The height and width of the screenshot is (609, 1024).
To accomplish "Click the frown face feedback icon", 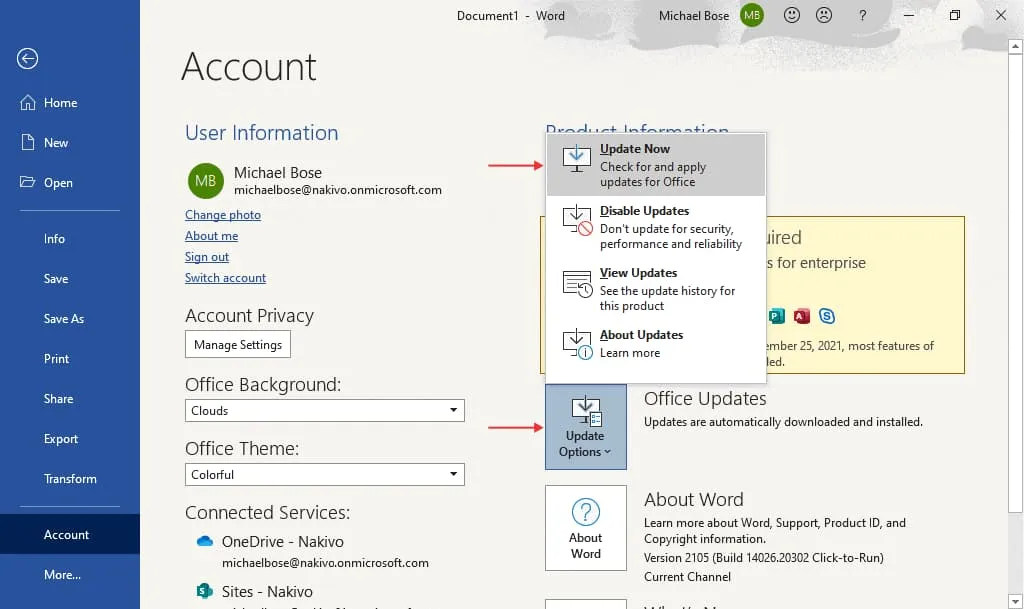I will (823, 15).
